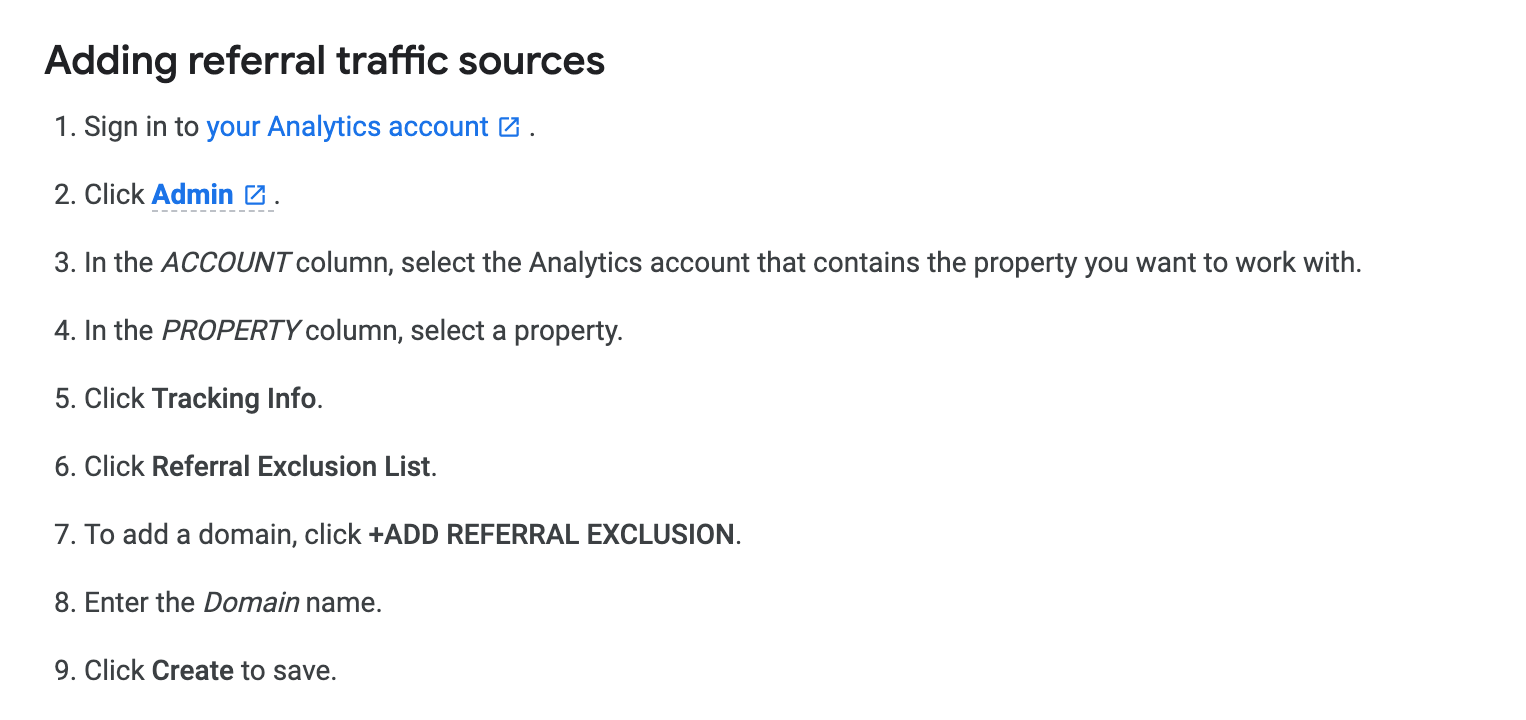Click the bold 'Referral Exclusion List' text
This screenshot has height=720, width=1526.
(x=291, y=467)
